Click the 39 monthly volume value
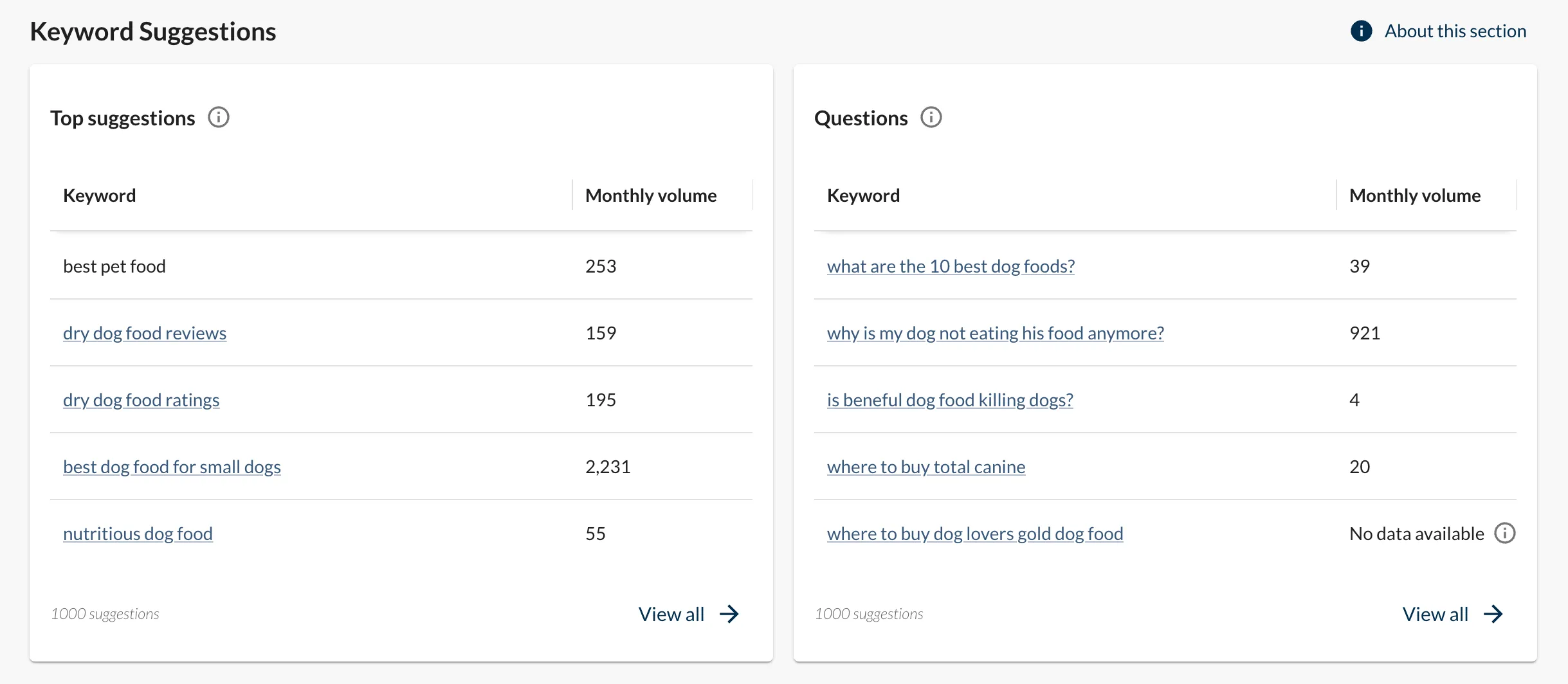 [1360, 266]
